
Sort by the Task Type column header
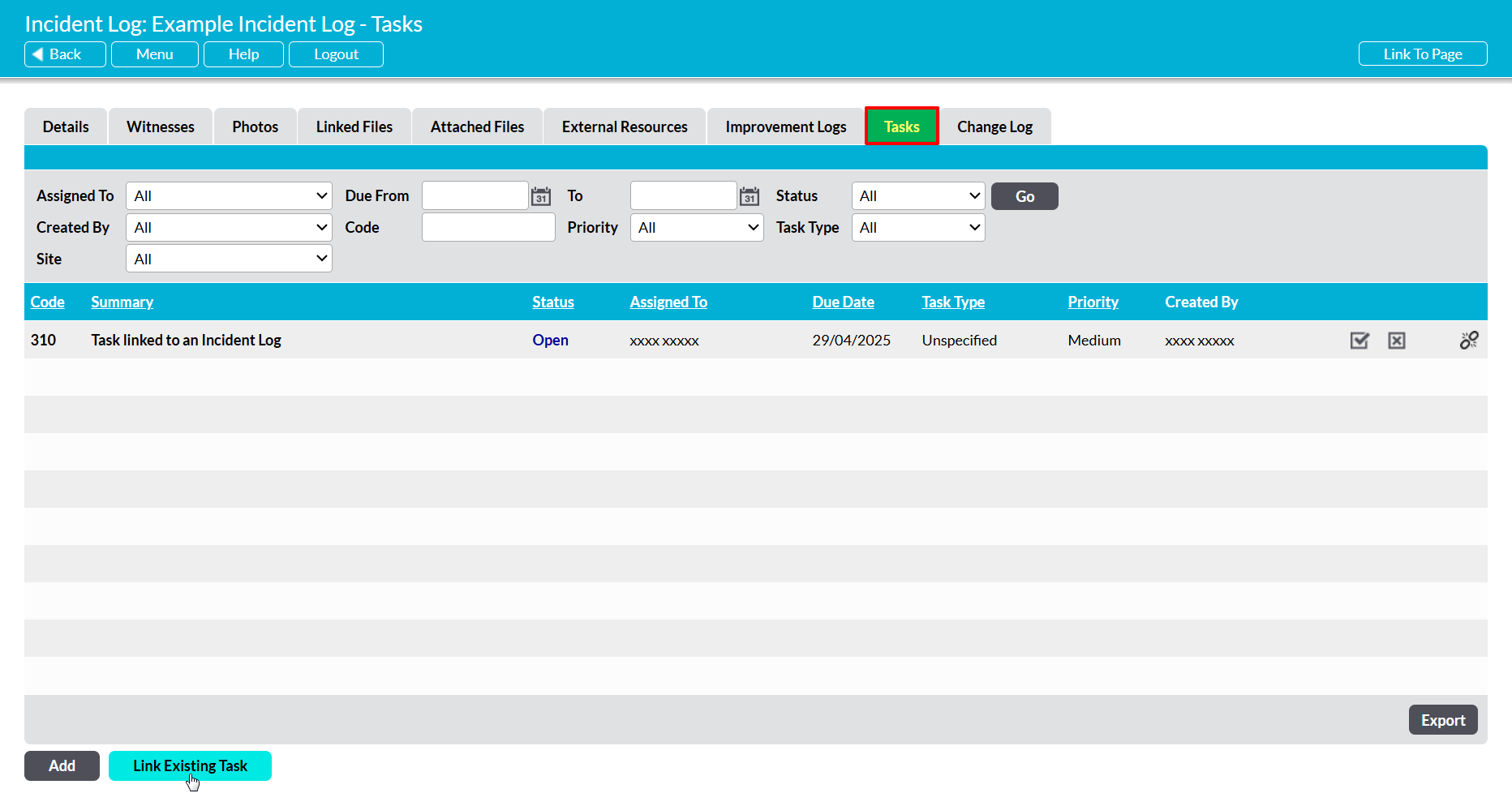(x=953, y=302)
